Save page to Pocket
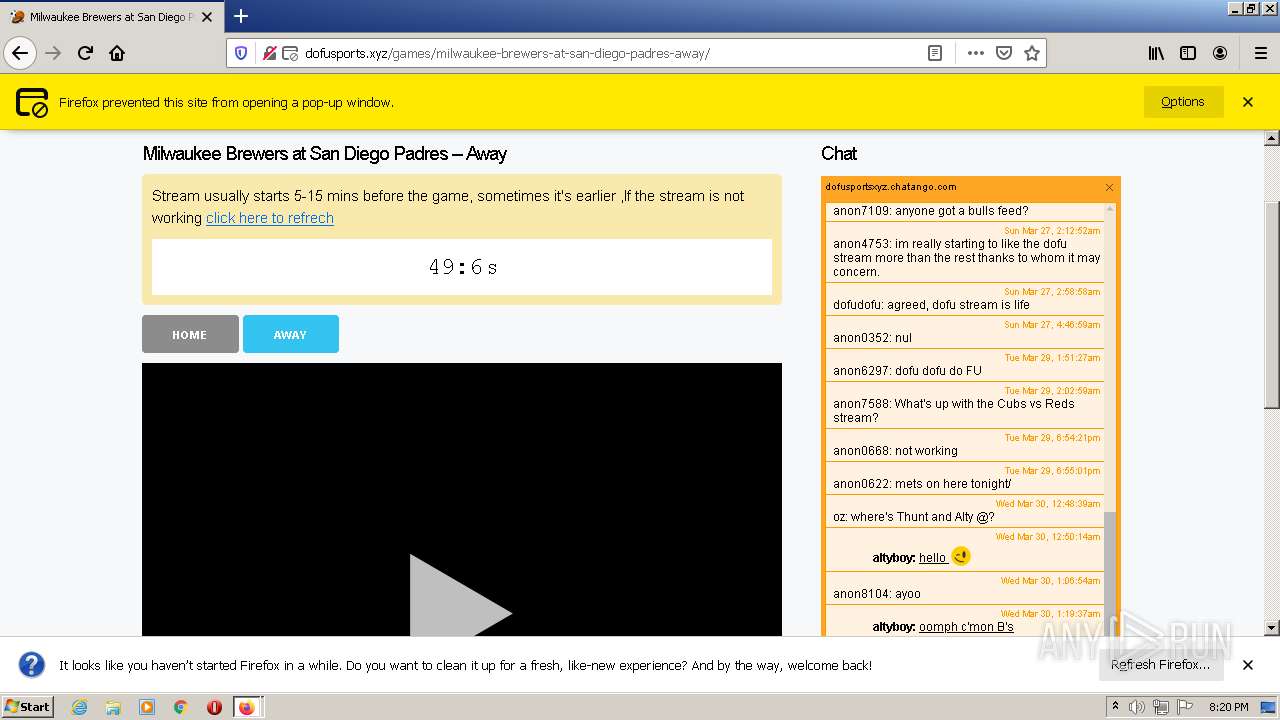 [1004, 53]
